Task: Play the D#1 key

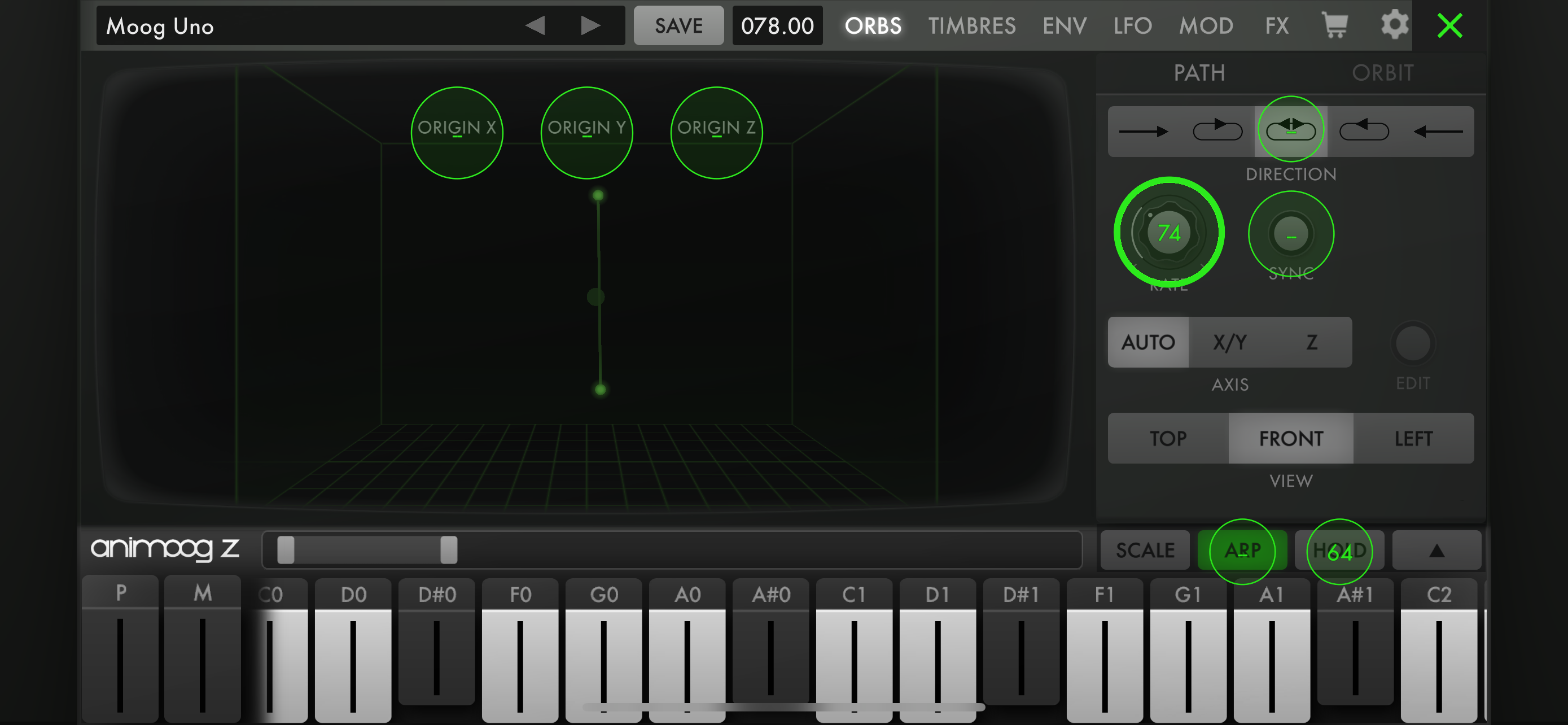Action: coord(1021,642)
